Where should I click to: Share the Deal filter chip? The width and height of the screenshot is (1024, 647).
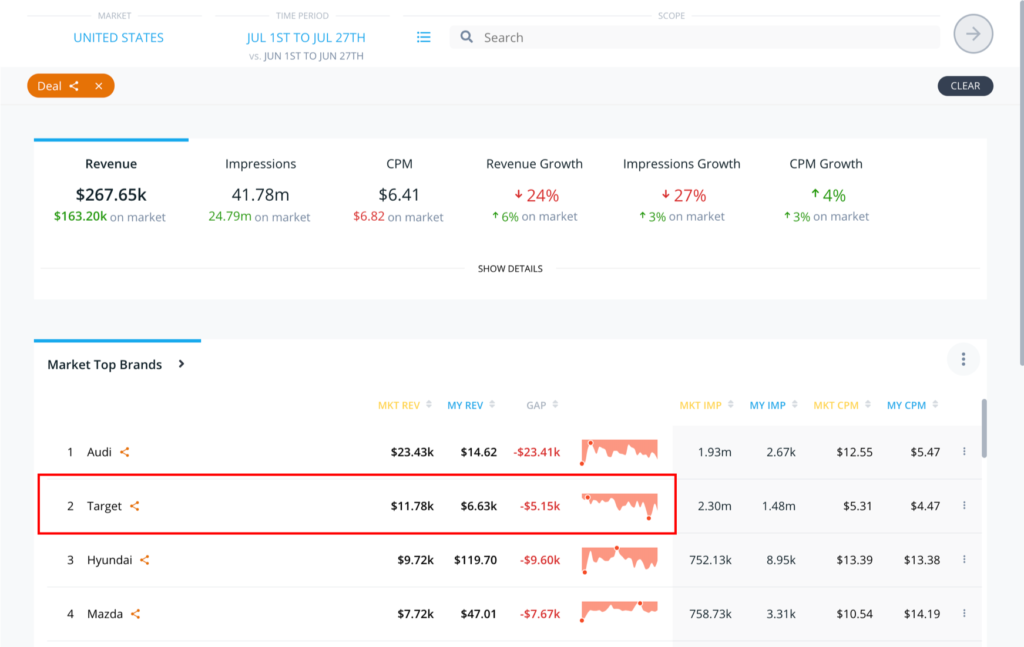click(74, 86)
